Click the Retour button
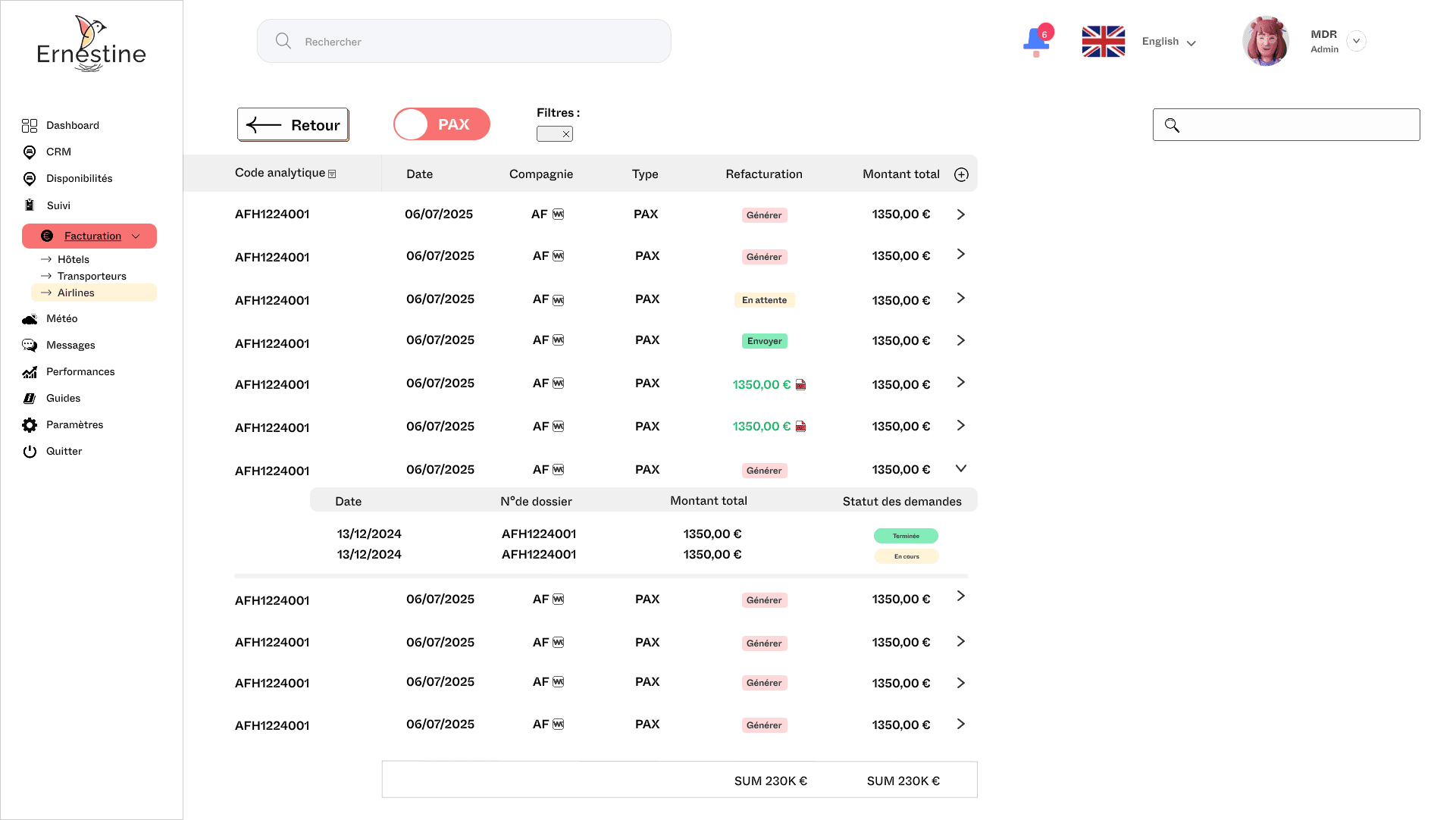1456x820 pixels. pos(293,124)
